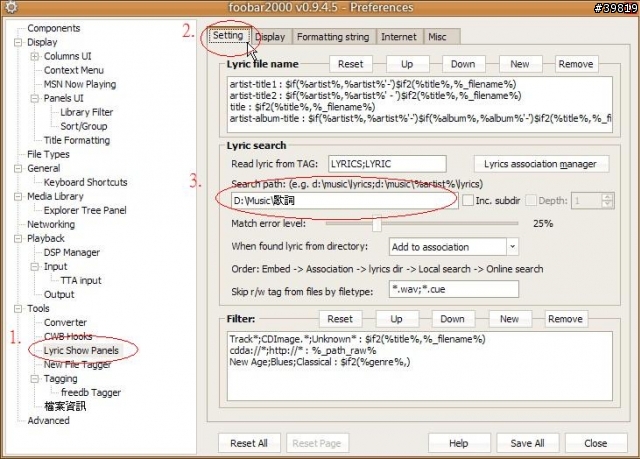Screen dimensions: 640x459
Task: Select Context Menu tree item
Action: click(x=74, y=70)
